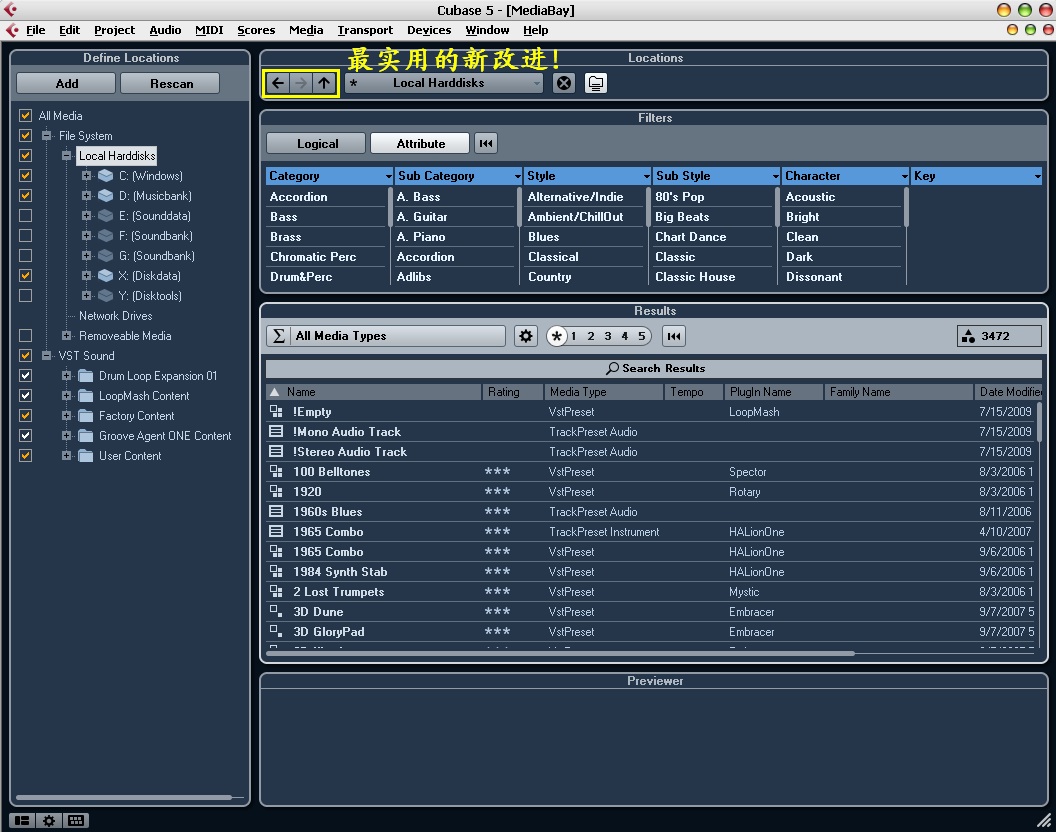Screen dimensions: 1056x832
Task: Sort results by Name column header
Action: [374, 391]
